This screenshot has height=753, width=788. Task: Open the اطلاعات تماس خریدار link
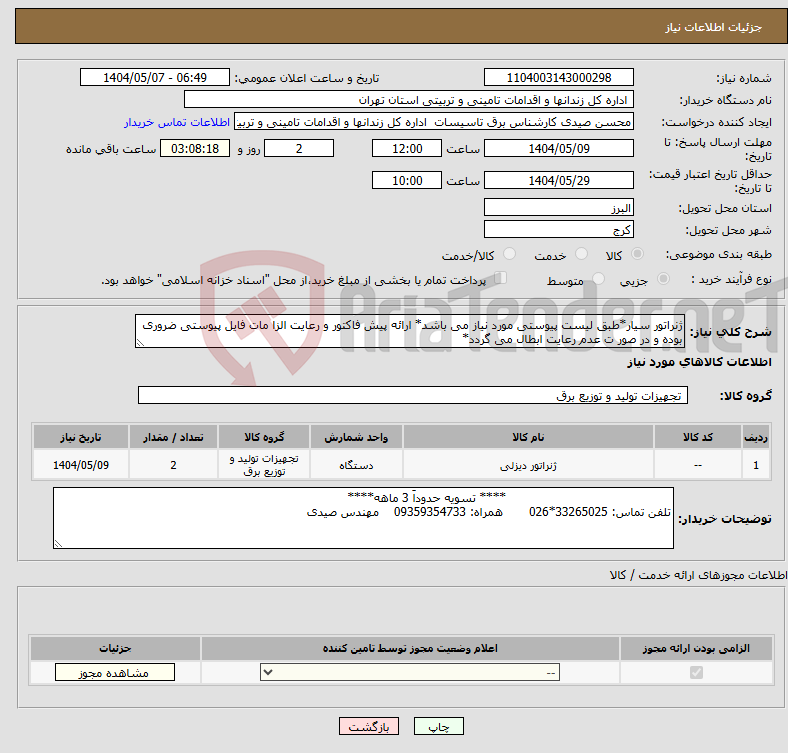pos(177,122)
